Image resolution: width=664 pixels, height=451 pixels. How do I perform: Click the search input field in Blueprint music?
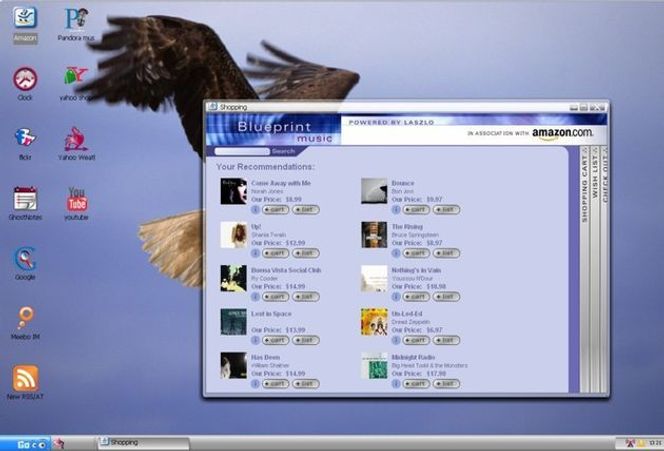tap(242, 151)
